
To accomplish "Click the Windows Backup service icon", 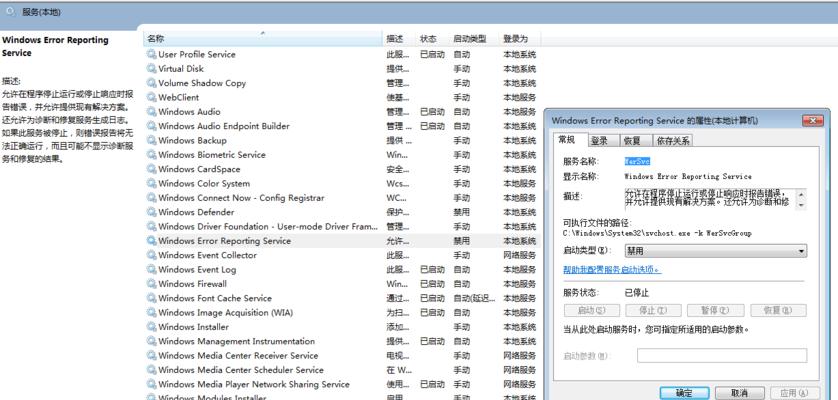I will [152, 141].
